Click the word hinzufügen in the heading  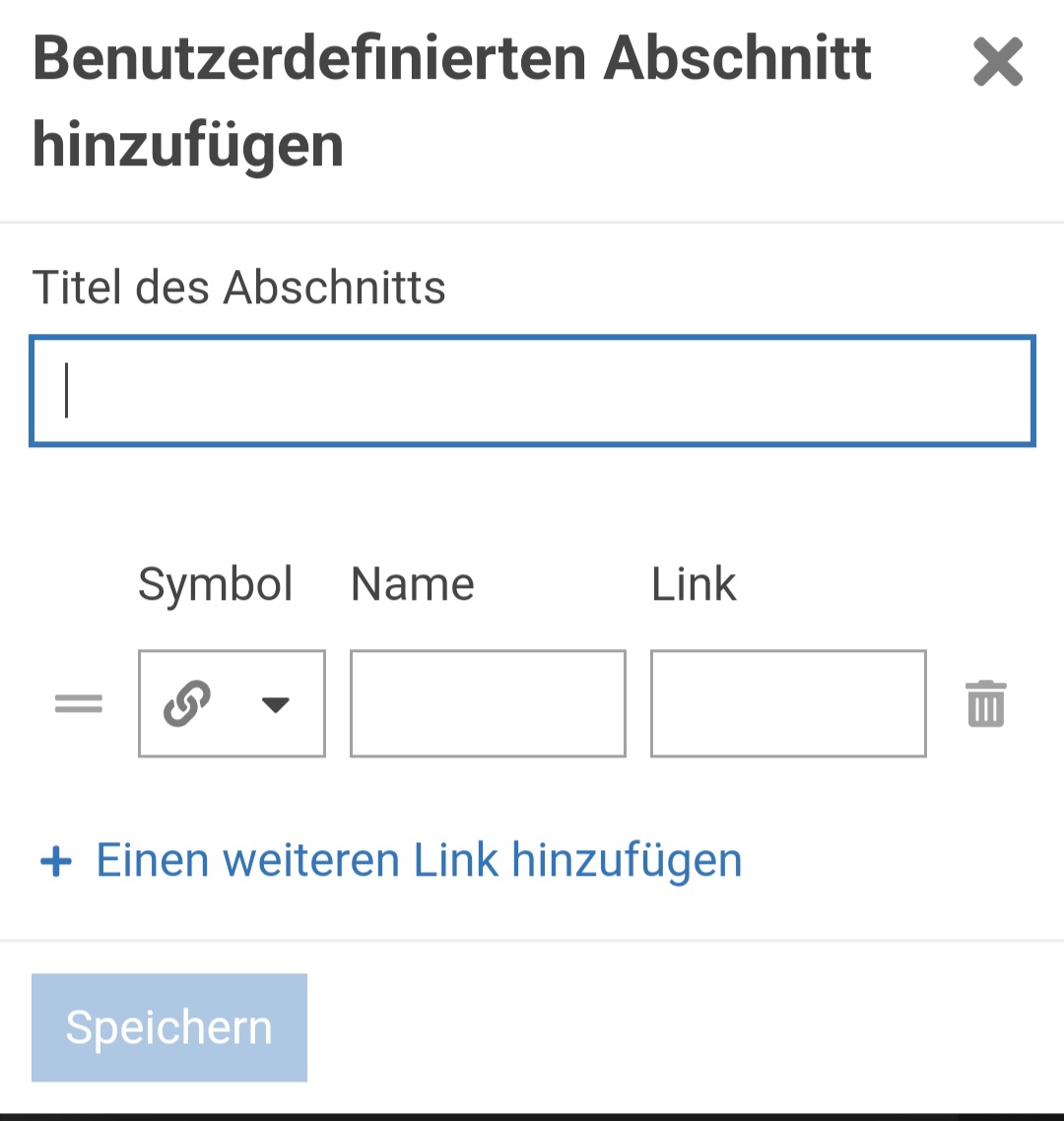coord(188,145)
